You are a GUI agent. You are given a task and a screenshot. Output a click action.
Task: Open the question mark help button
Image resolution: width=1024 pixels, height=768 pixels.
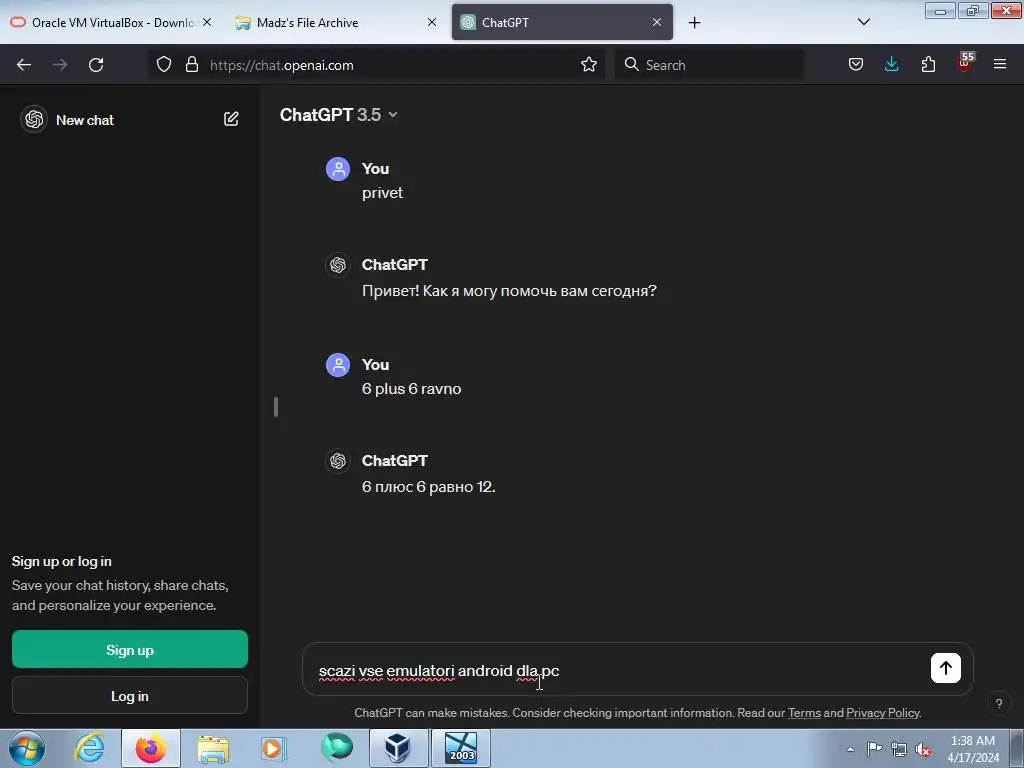tap(999, 703)
